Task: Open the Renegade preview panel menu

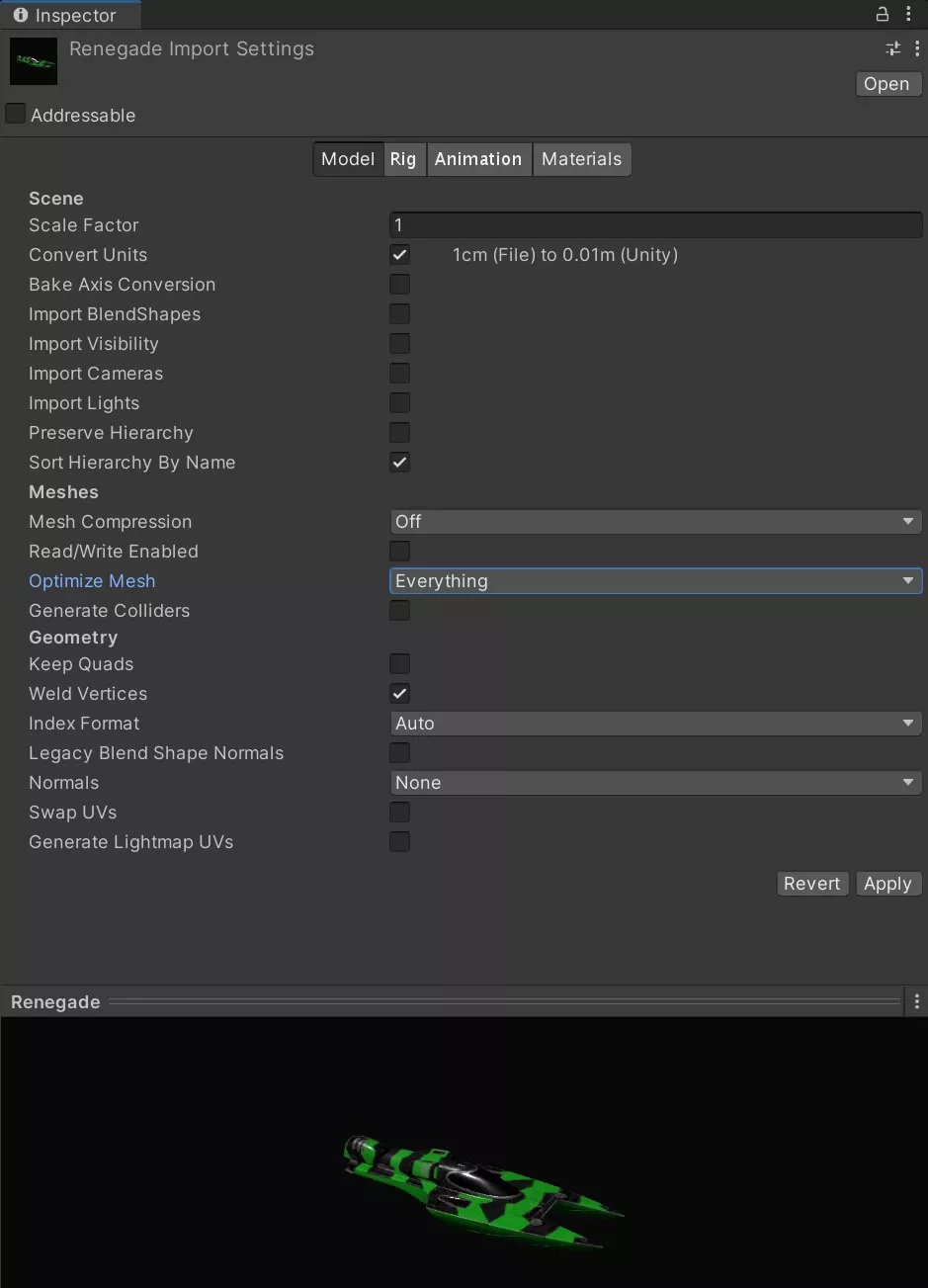Action: point(917,1001)
